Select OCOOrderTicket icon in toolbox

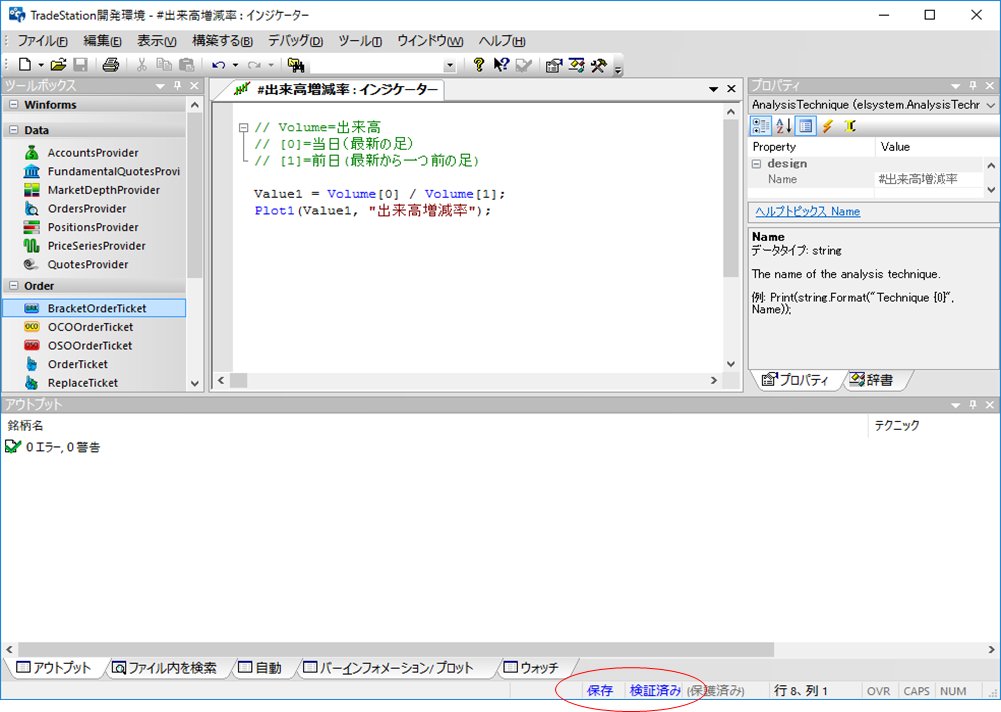click(x=31, y=326)
